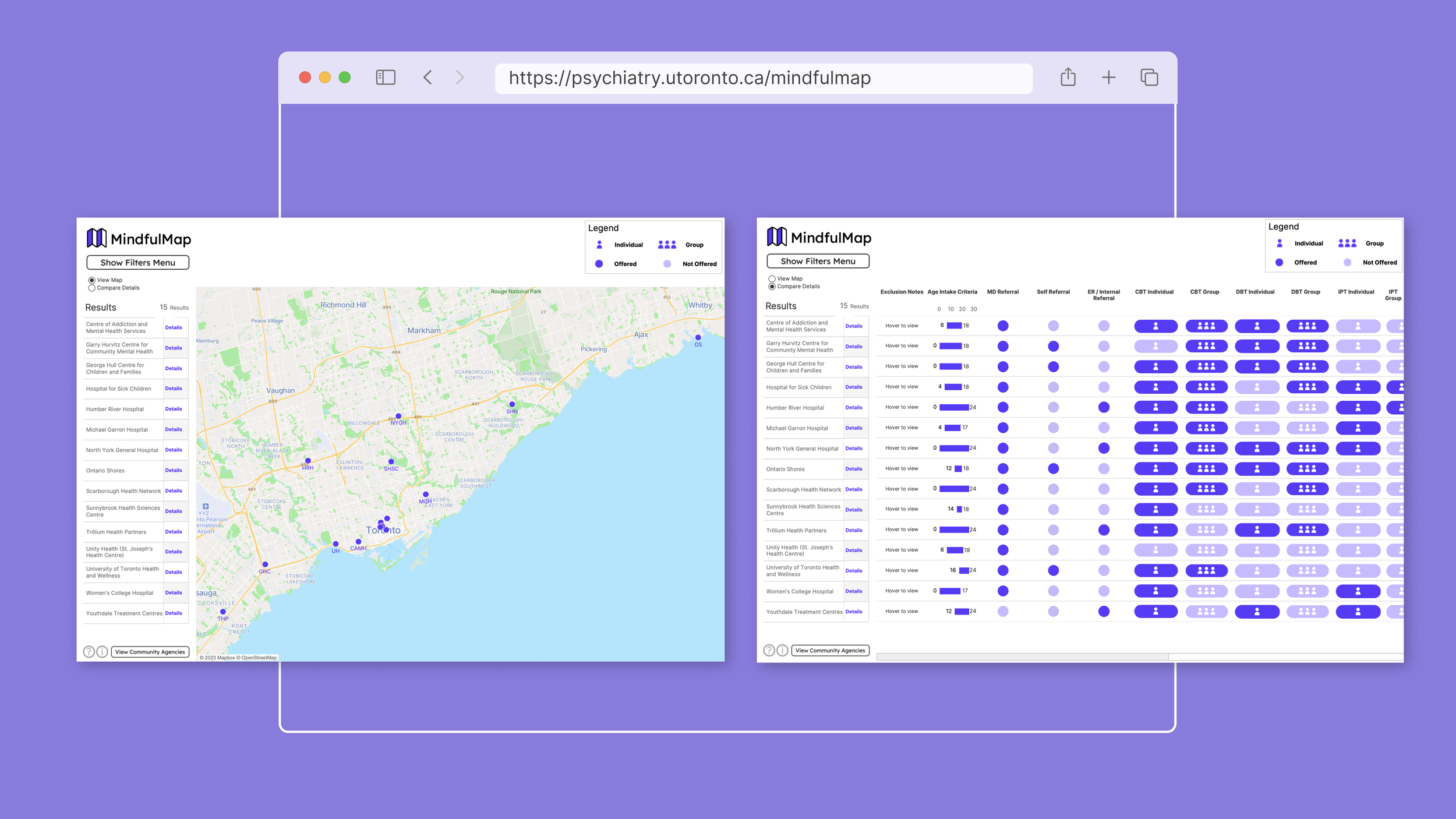Screen dimensions: 1456x819
Task: Click CBT Individual column header
Action: [1154, 292]
